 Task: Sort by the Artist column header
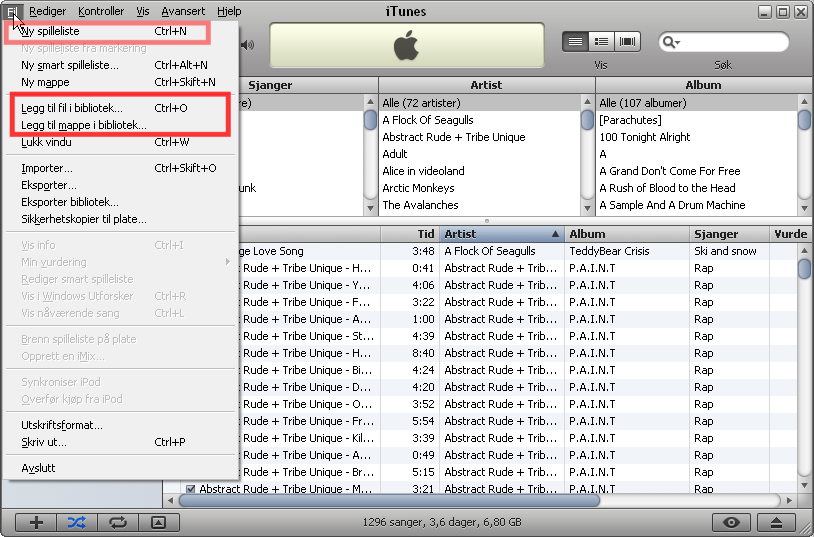pyautogui.click(x=502, y=234)
